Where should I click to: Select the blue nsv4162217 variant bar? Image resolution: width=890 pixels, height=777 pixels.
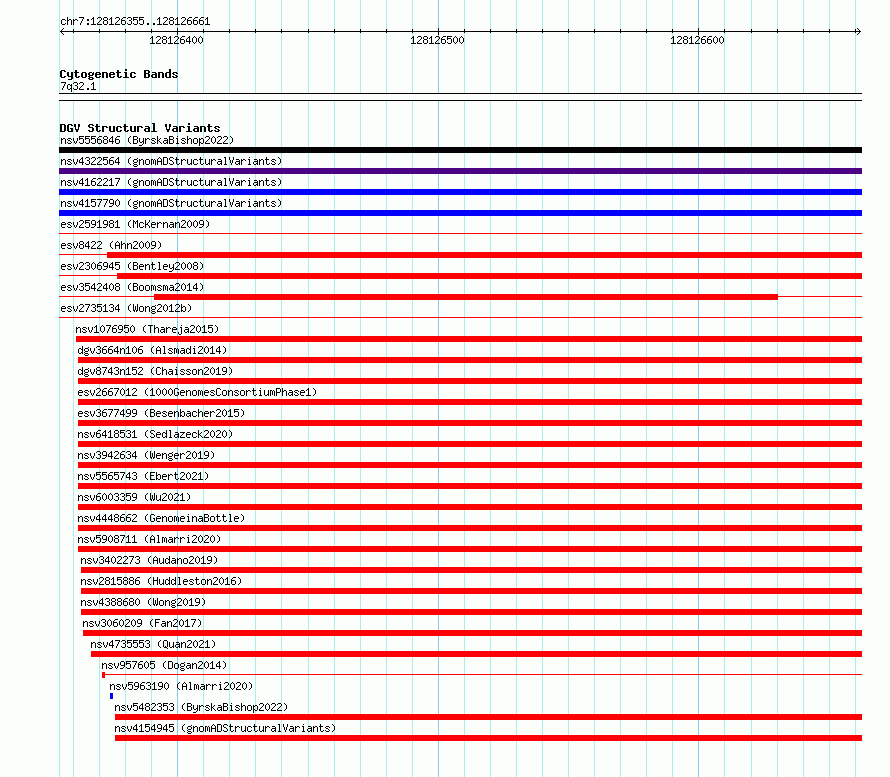tap(460, 192)
